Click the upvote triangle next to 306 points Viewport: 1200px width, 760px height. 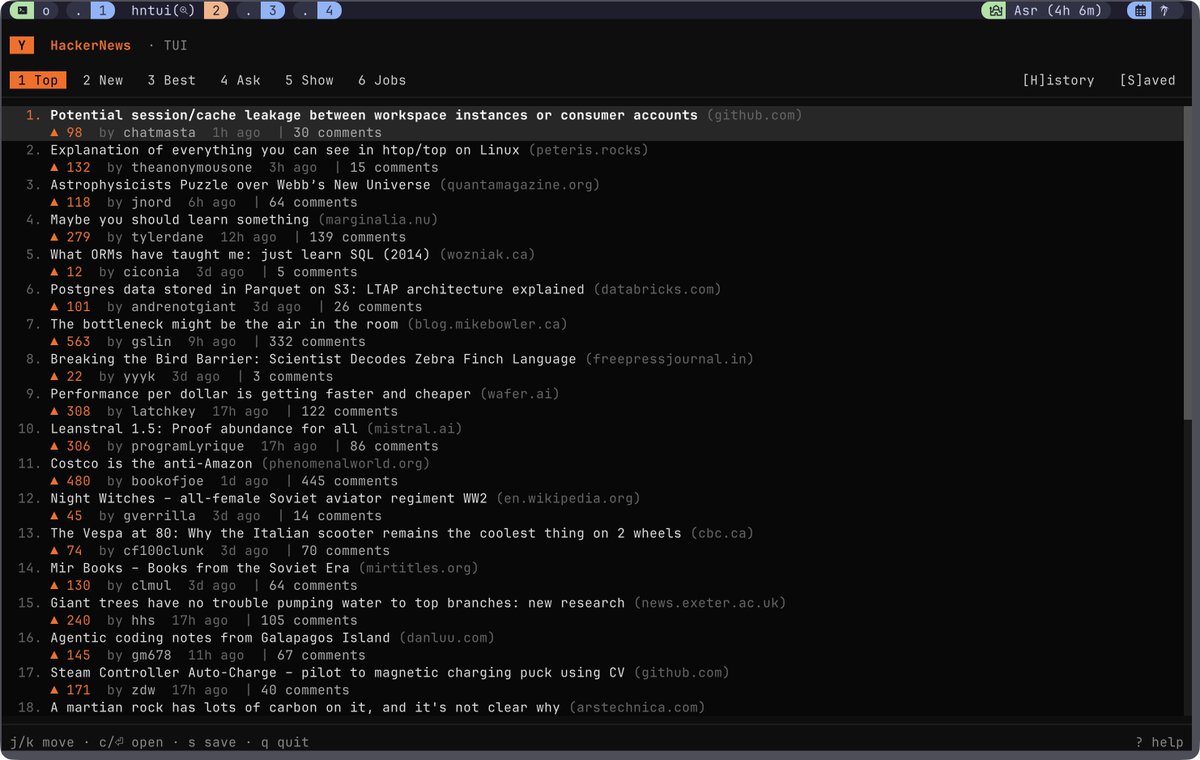55,446
